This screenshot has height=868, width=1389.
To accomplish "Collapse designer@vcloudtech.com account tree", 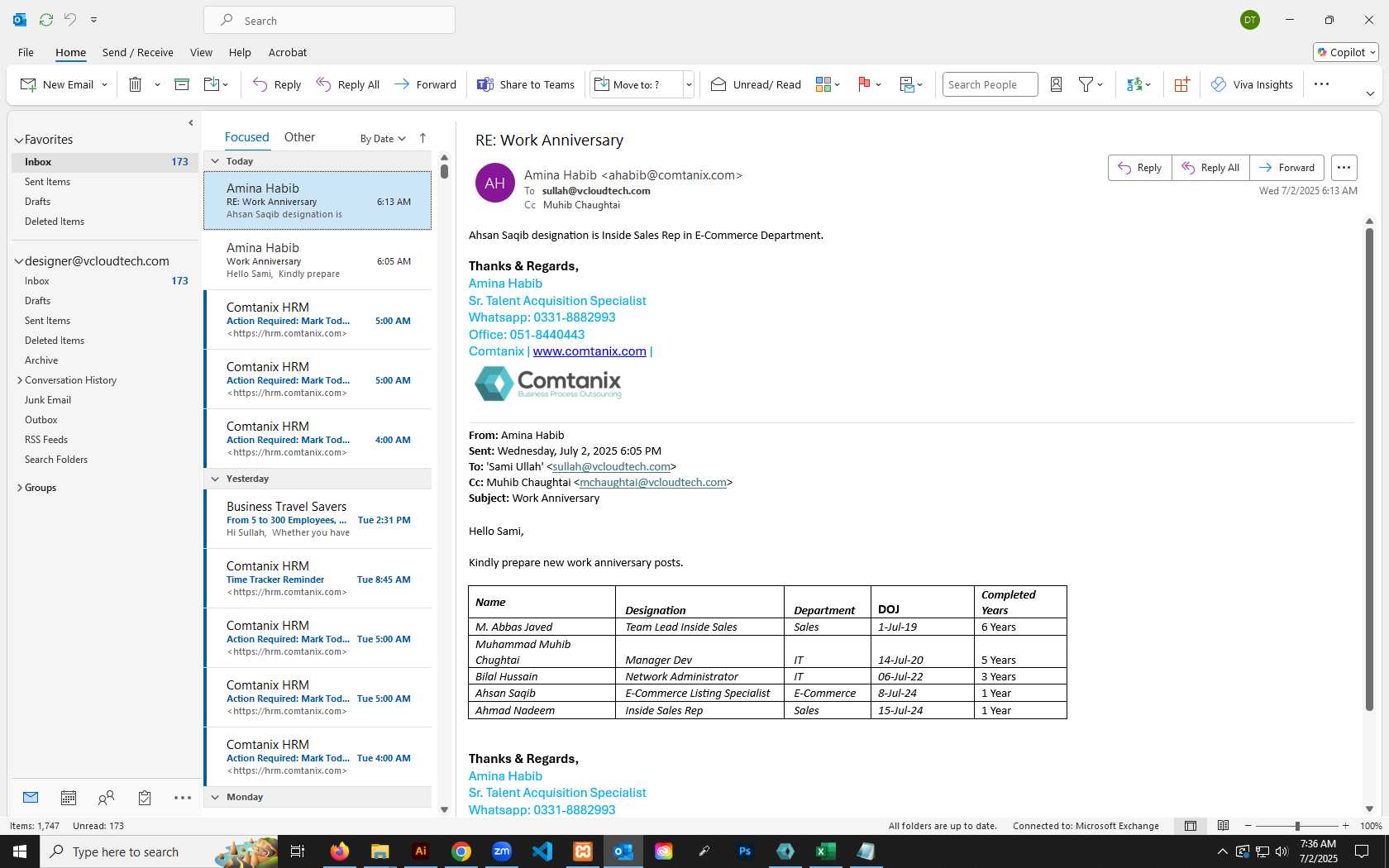I will [x=19, y=261].
